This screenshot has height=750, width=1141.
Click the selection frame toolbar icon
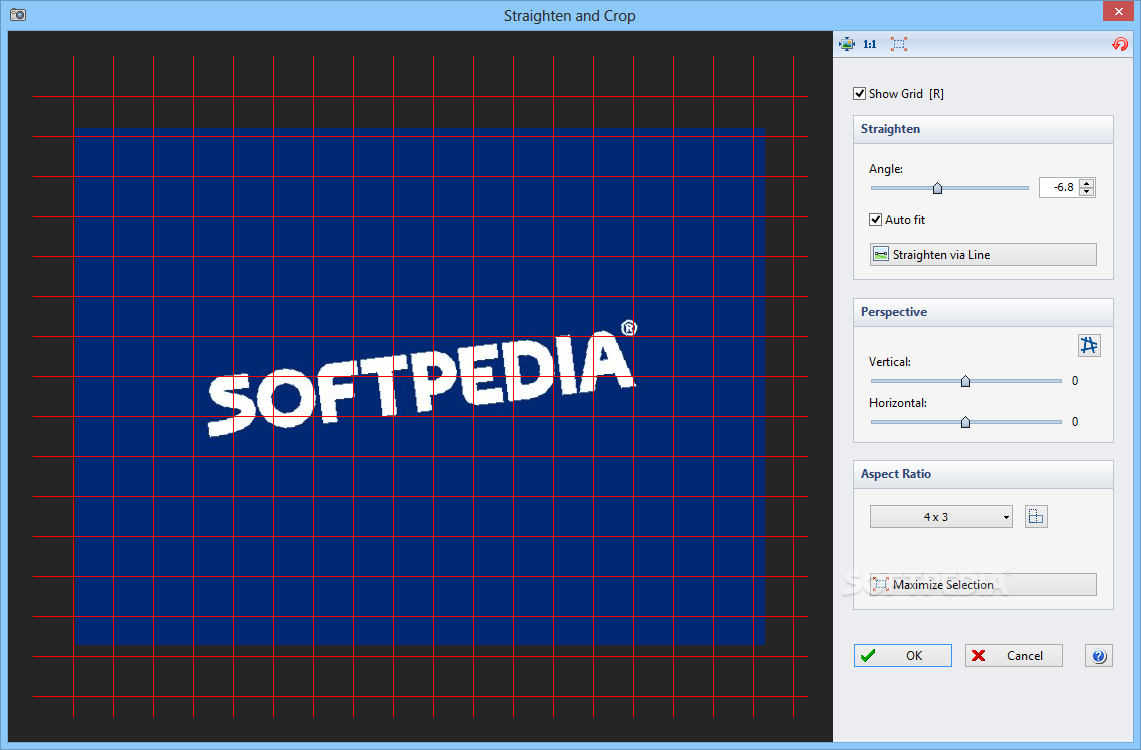(899, 44)
